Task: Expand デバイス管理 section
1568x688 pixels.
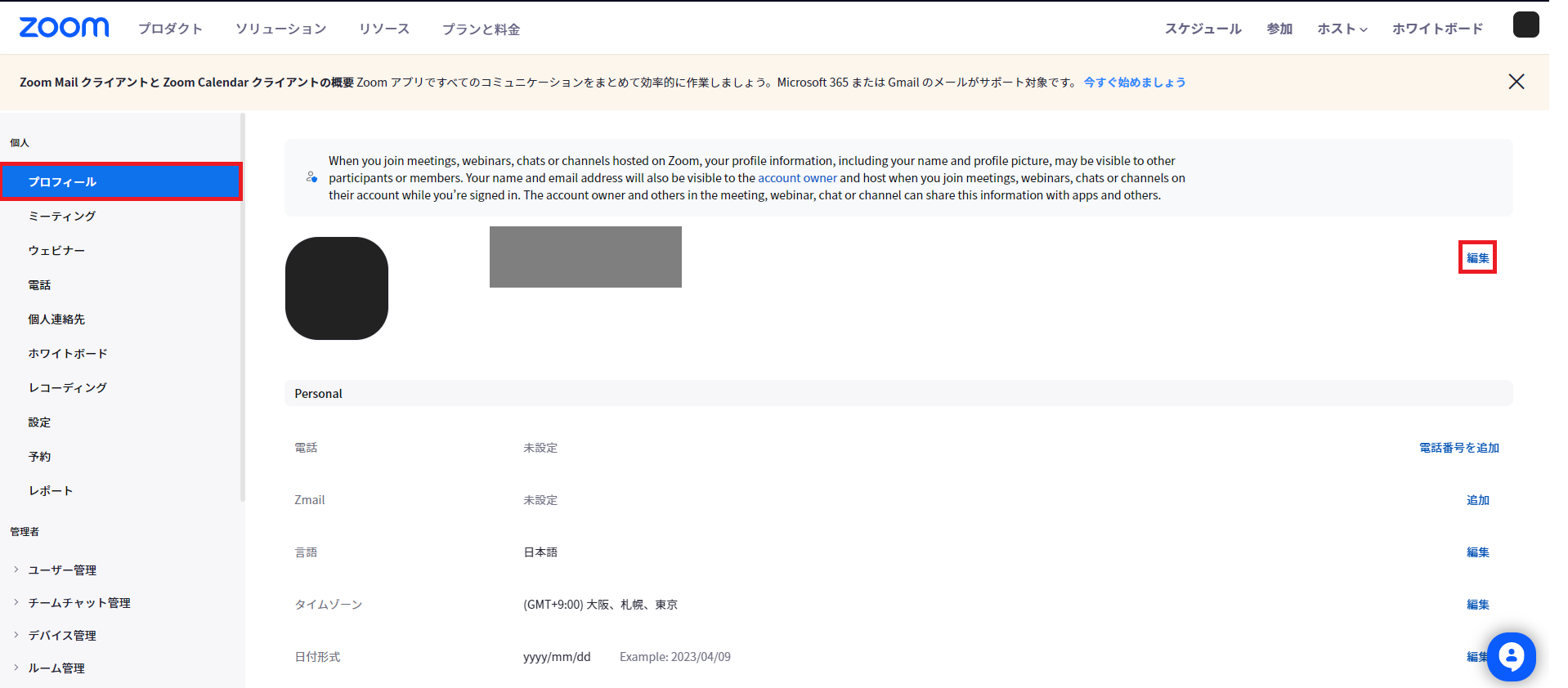Action: [x=62, y=635]
